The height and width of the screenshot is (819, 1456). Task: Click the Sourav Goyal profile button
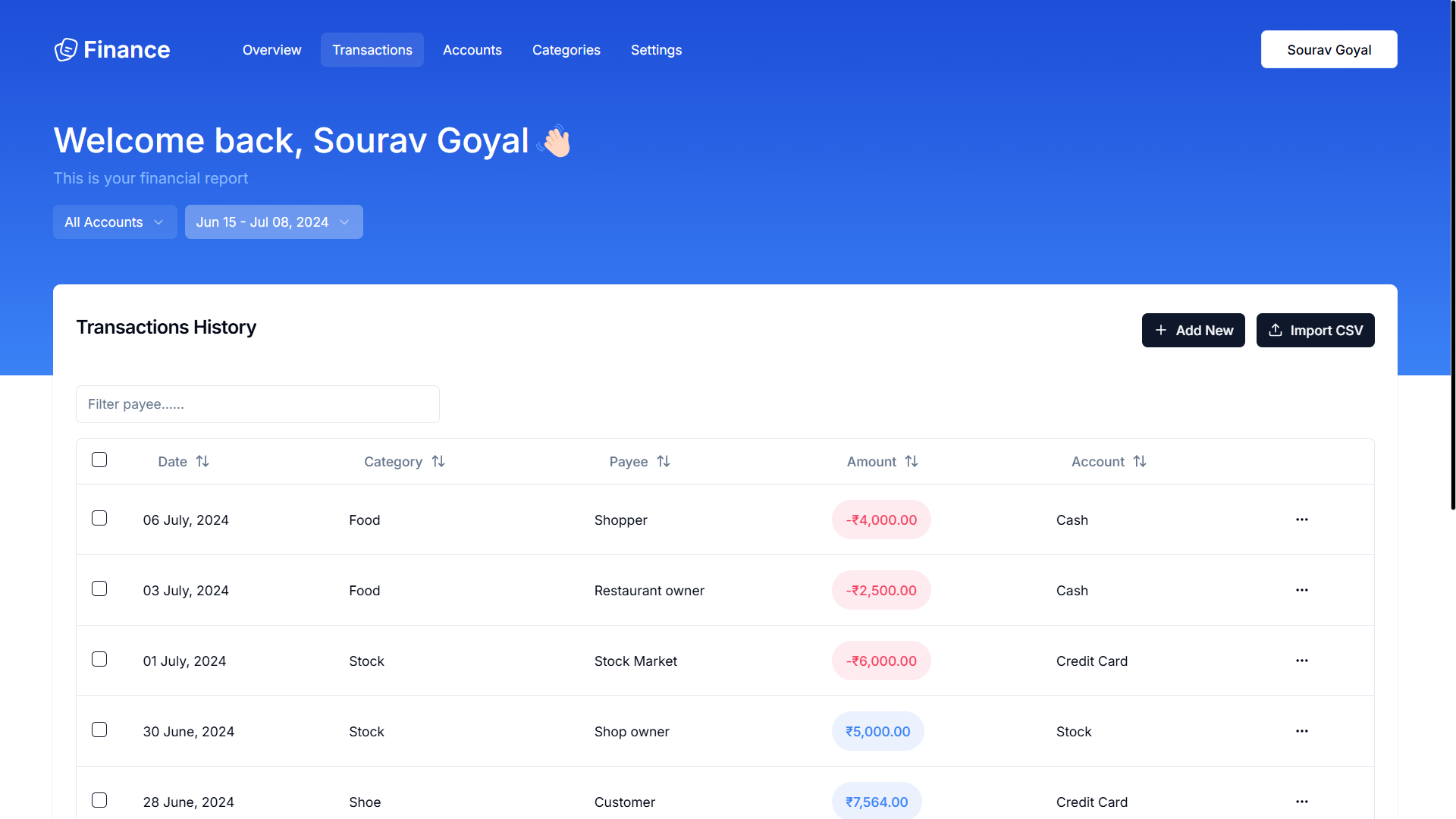[x=1329, y=49]
